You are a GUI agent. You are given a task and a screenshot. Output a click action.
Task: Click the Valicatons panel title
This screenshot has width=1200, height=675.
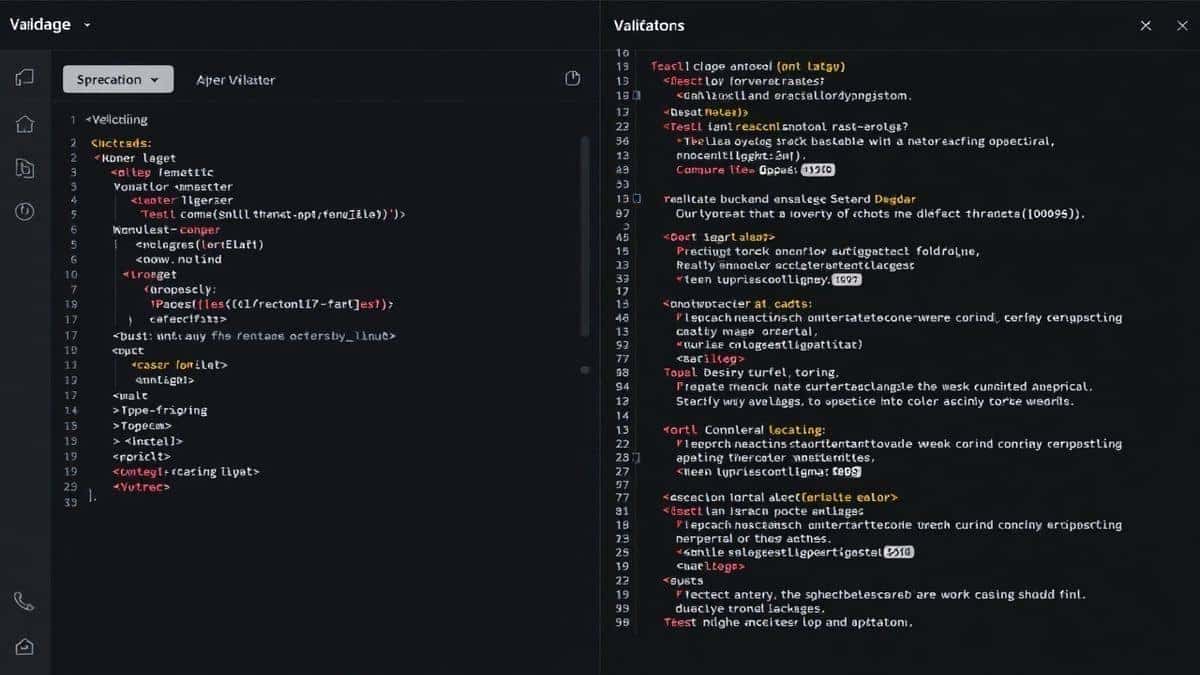(649, 25)
